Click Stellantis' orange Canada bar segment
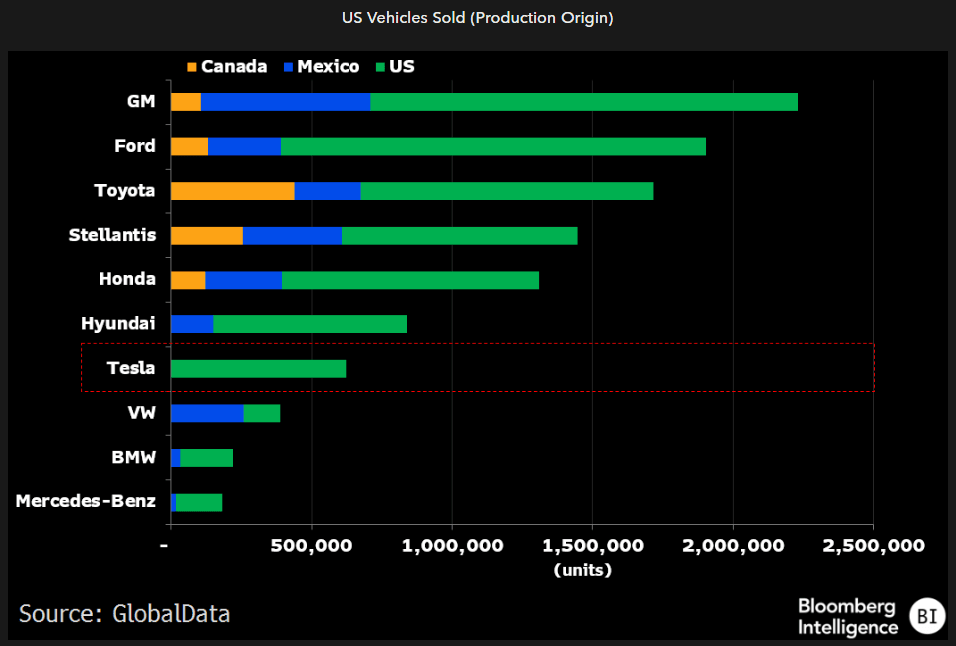Screen dimensions: 956x646 207,235
